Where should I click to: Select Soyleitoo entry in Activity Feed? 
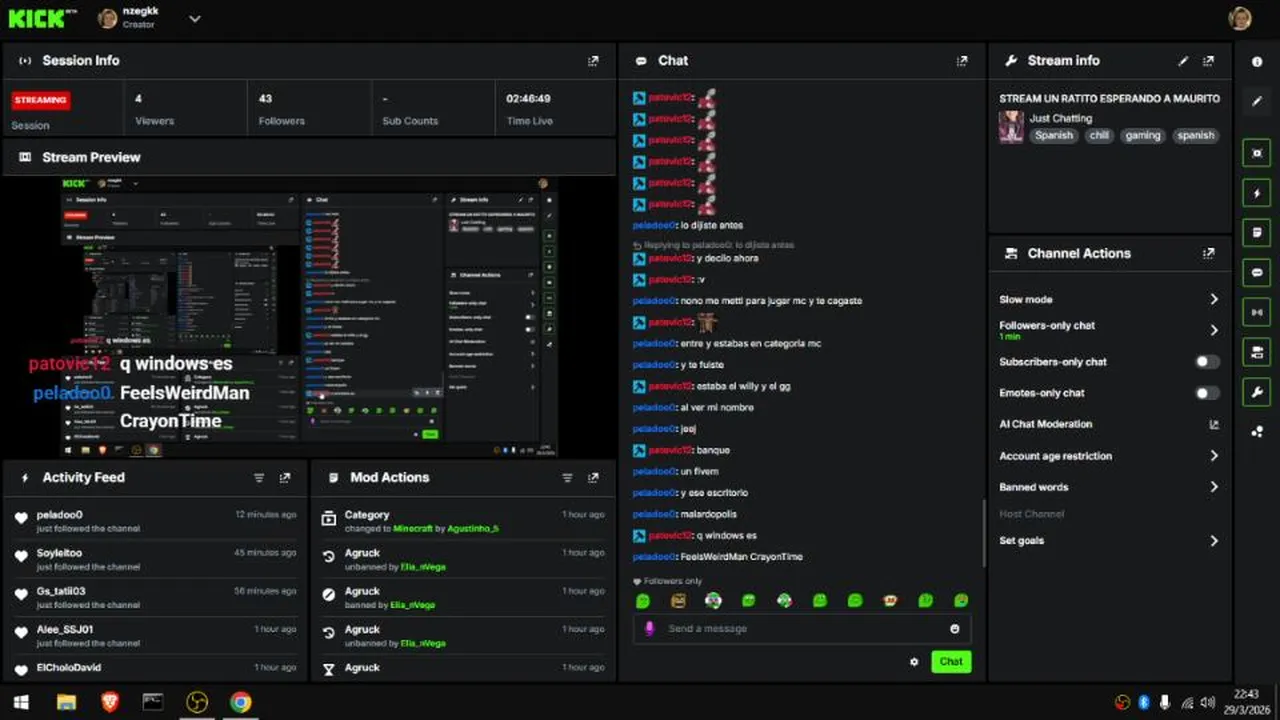(156, 559)
